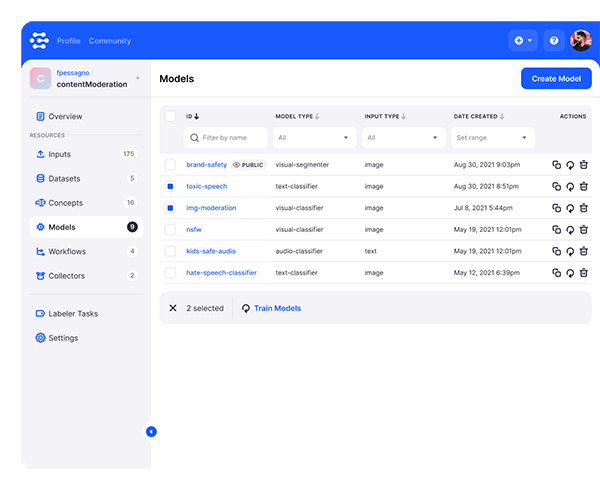Collapse the sidebar with arrow button
This screenshot has height=490, width=600.
coord(151,432)
